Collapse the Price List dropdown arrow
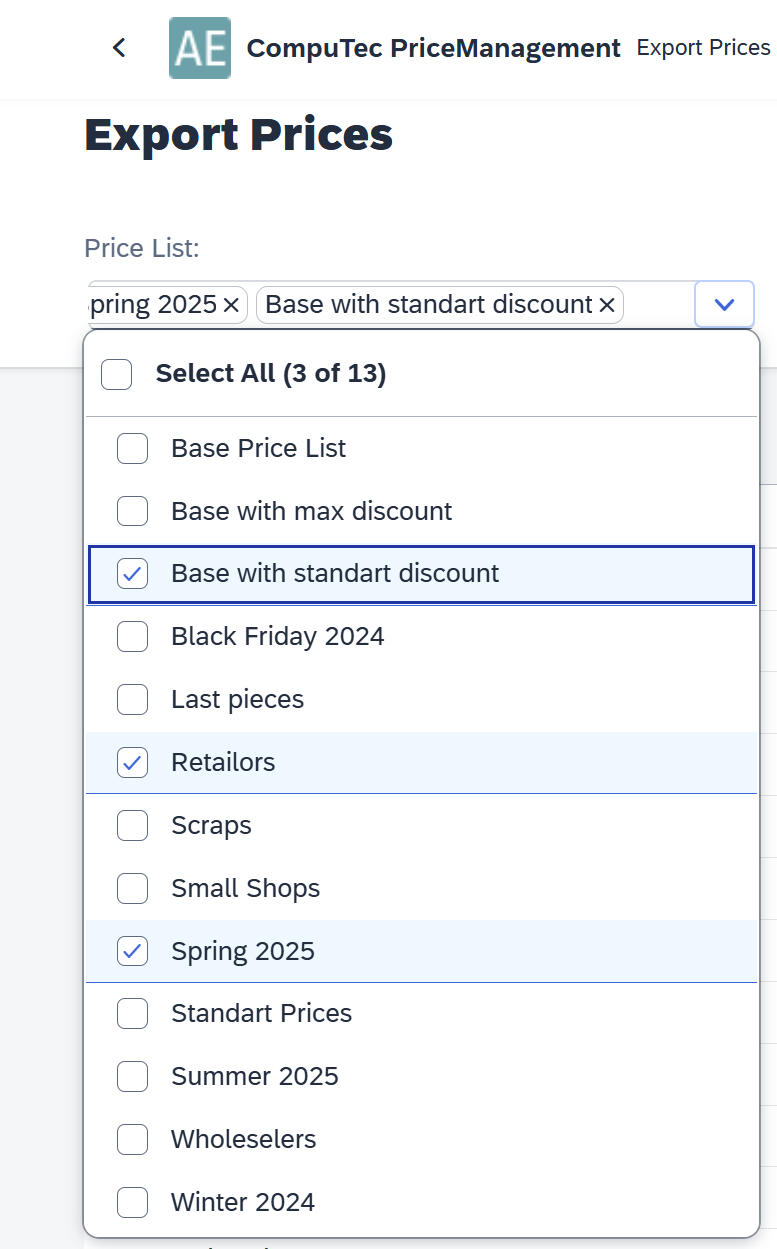The image size is (777, 1249). [724, 304]
